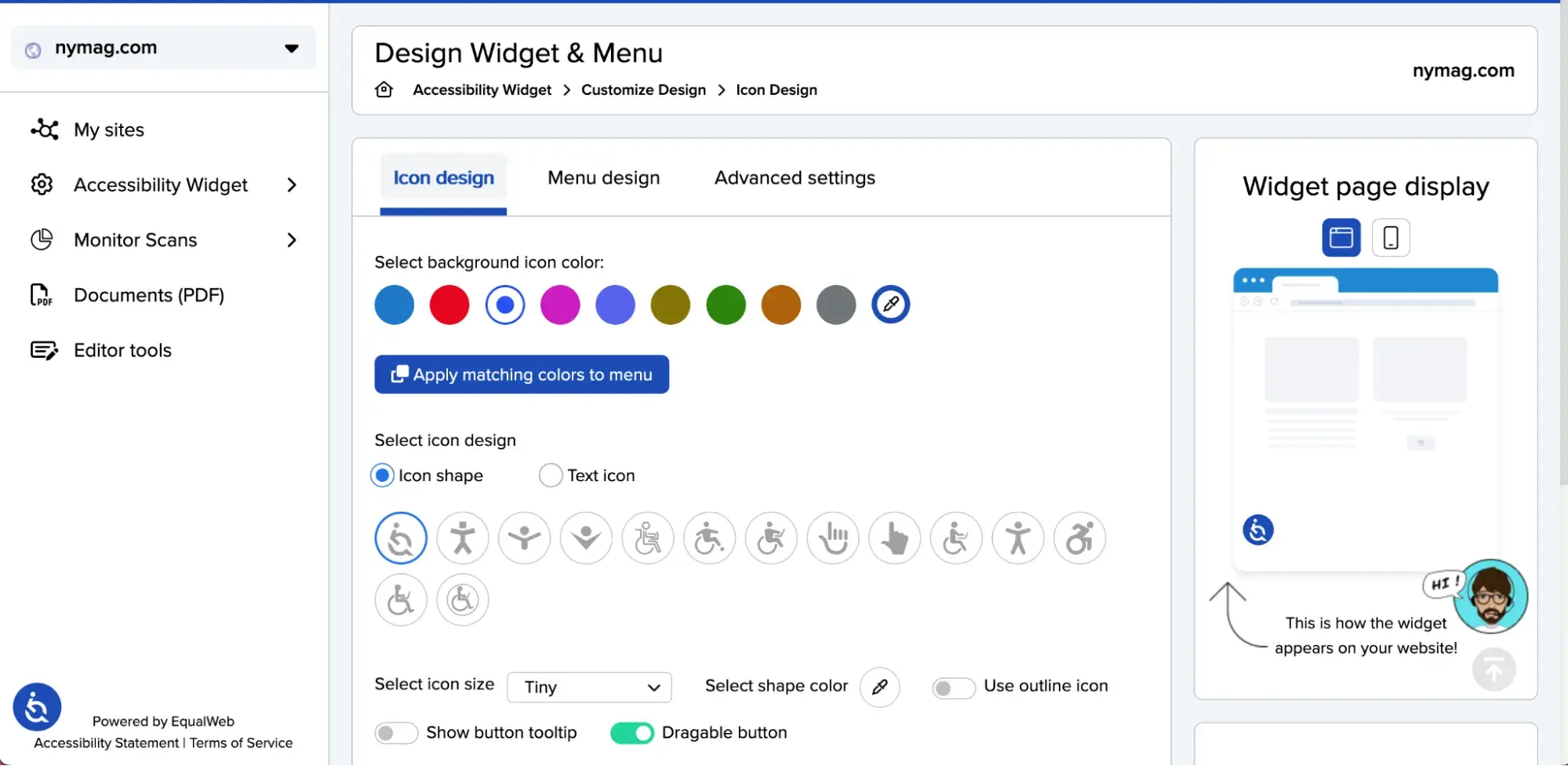Select the dynamic forward-leaning wheelchair icon shape

point(1080,538)
